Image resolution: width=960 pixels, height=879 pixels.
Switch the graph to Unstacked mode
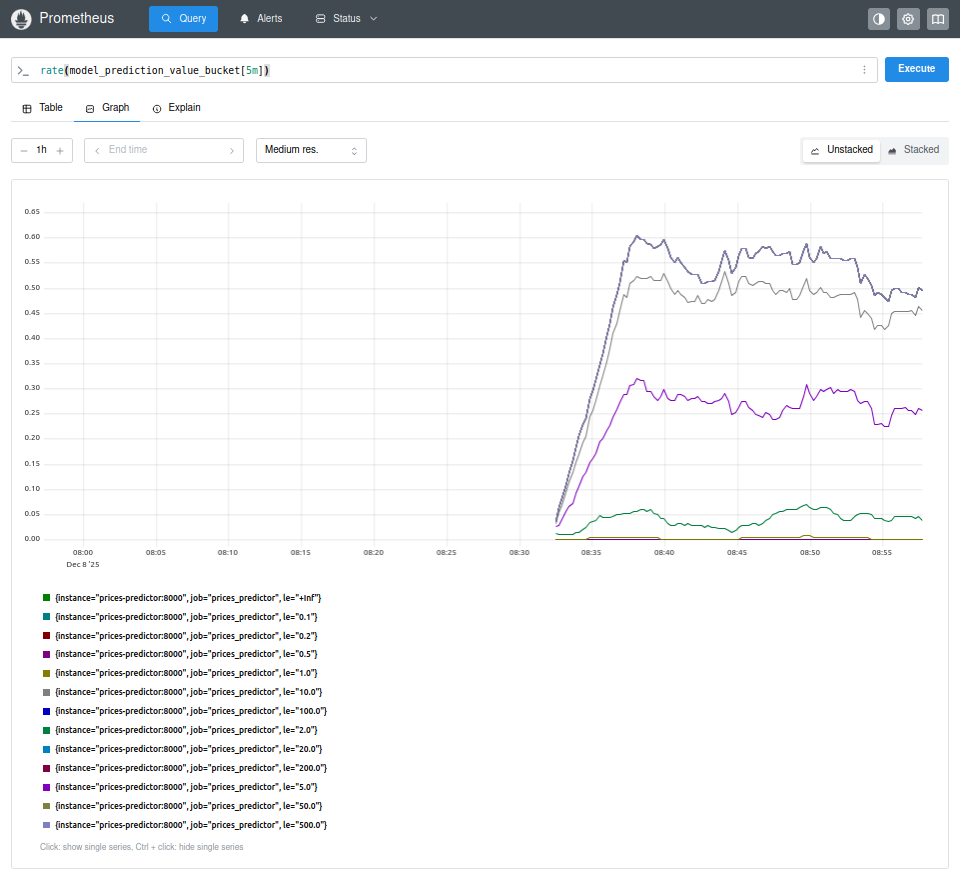[842, 150]
